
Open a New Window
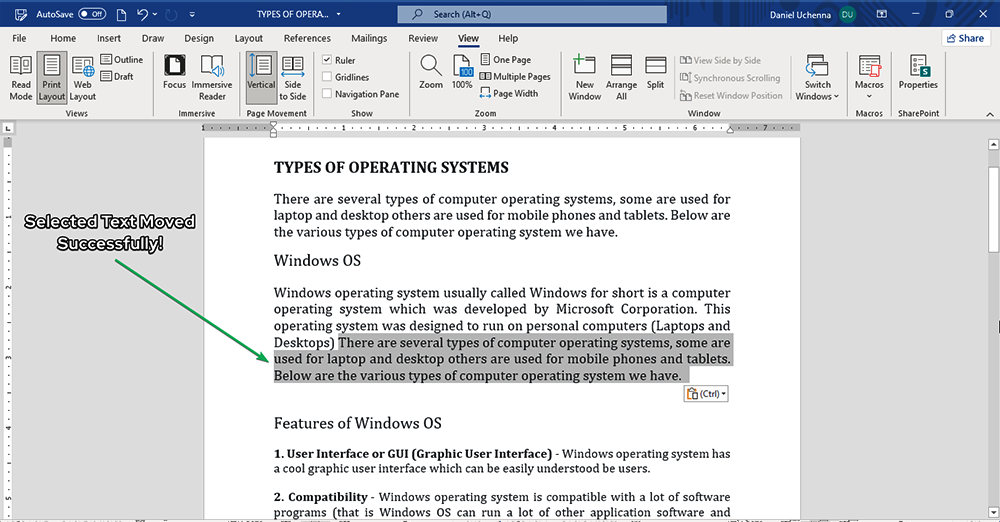pos(585,77)
